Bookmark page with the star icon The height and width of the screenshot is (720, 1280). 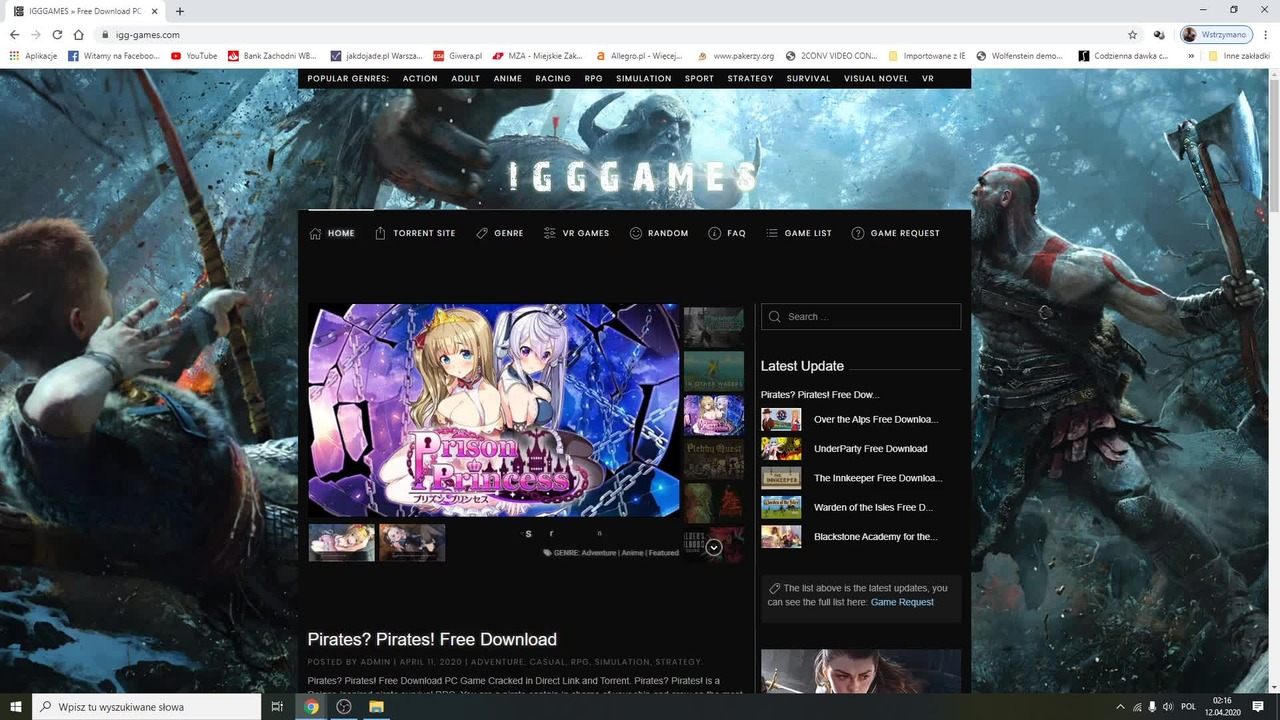1133,34
